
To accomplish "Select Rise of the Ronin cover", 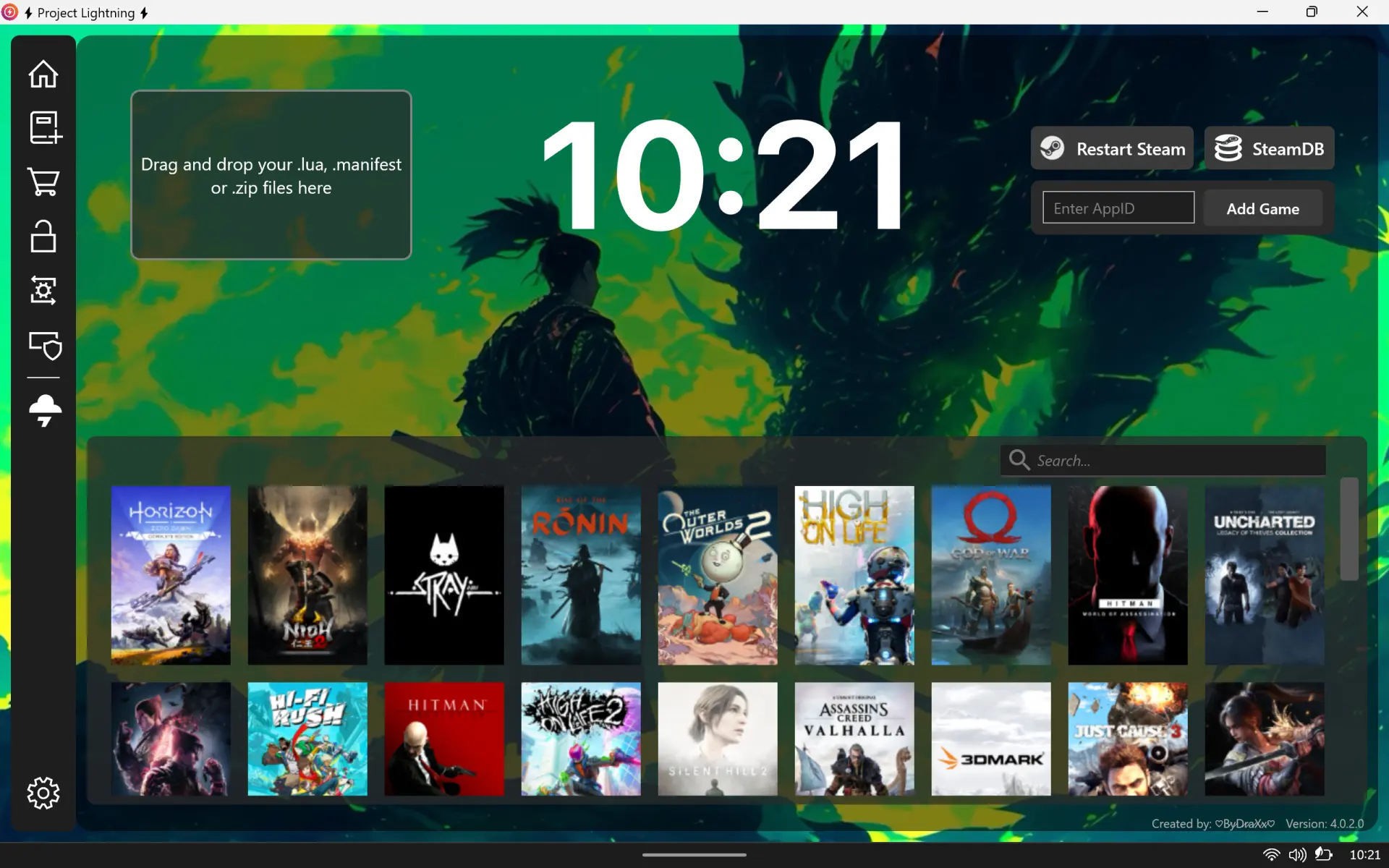I will 581,575.
